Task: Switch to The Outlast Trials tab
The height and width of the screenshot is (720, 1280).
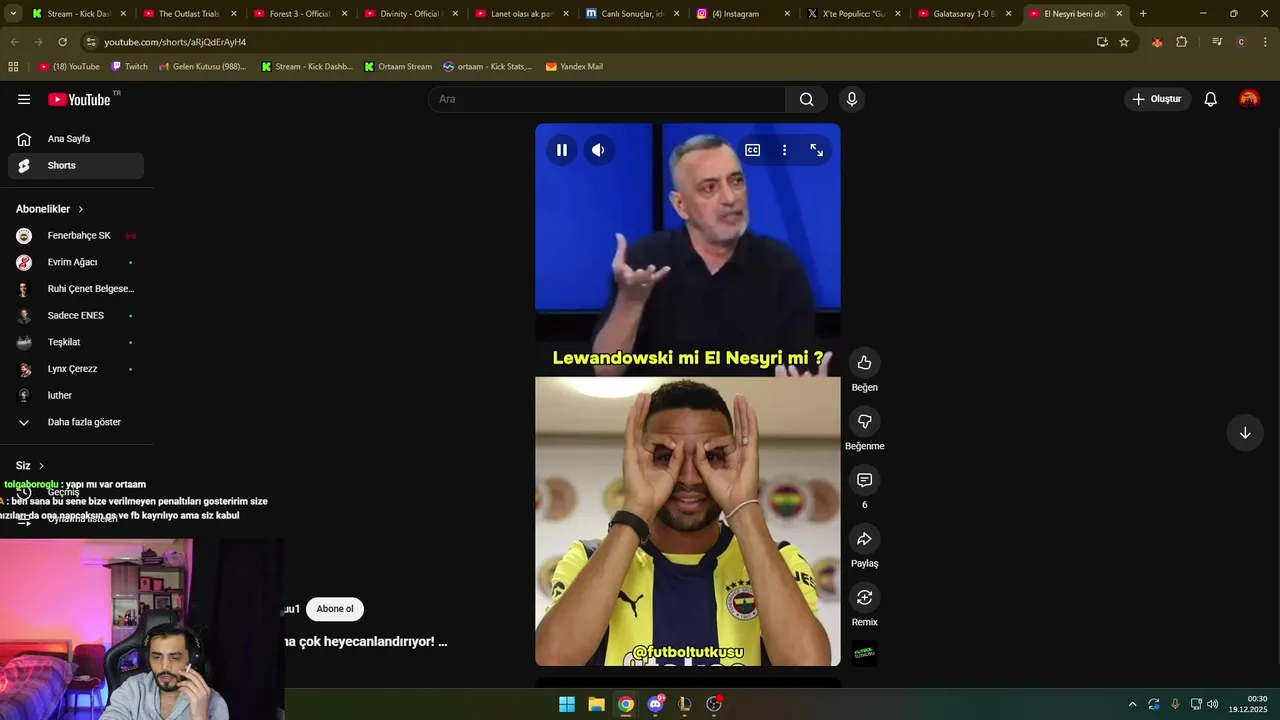Action: [x=190, y=14]
